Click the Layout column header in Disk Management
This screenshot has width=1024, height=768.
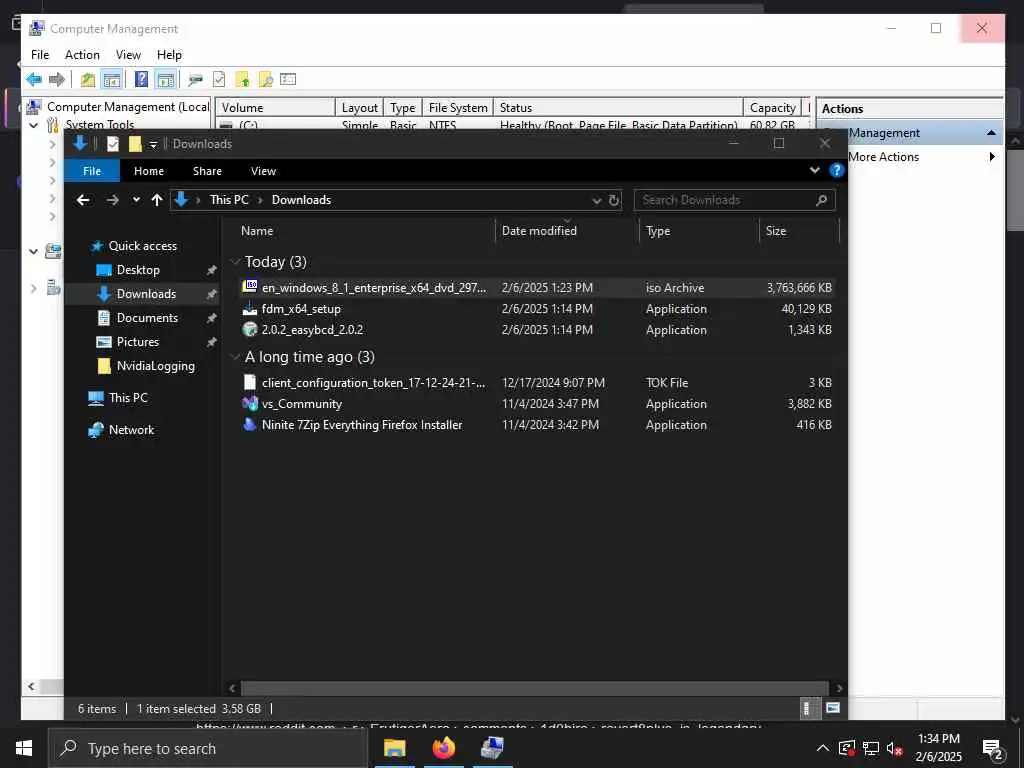(359, 108)
